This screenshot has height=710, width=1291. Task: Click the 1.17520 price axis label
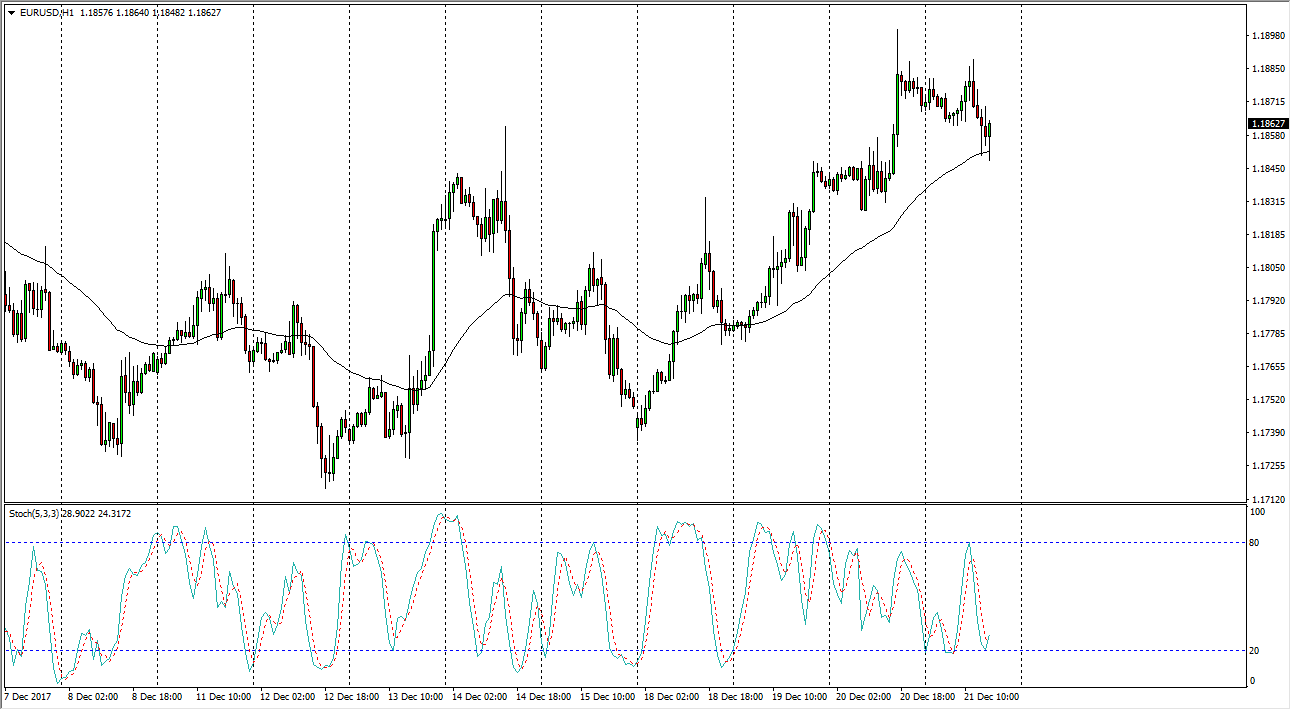click(1268, 400)
